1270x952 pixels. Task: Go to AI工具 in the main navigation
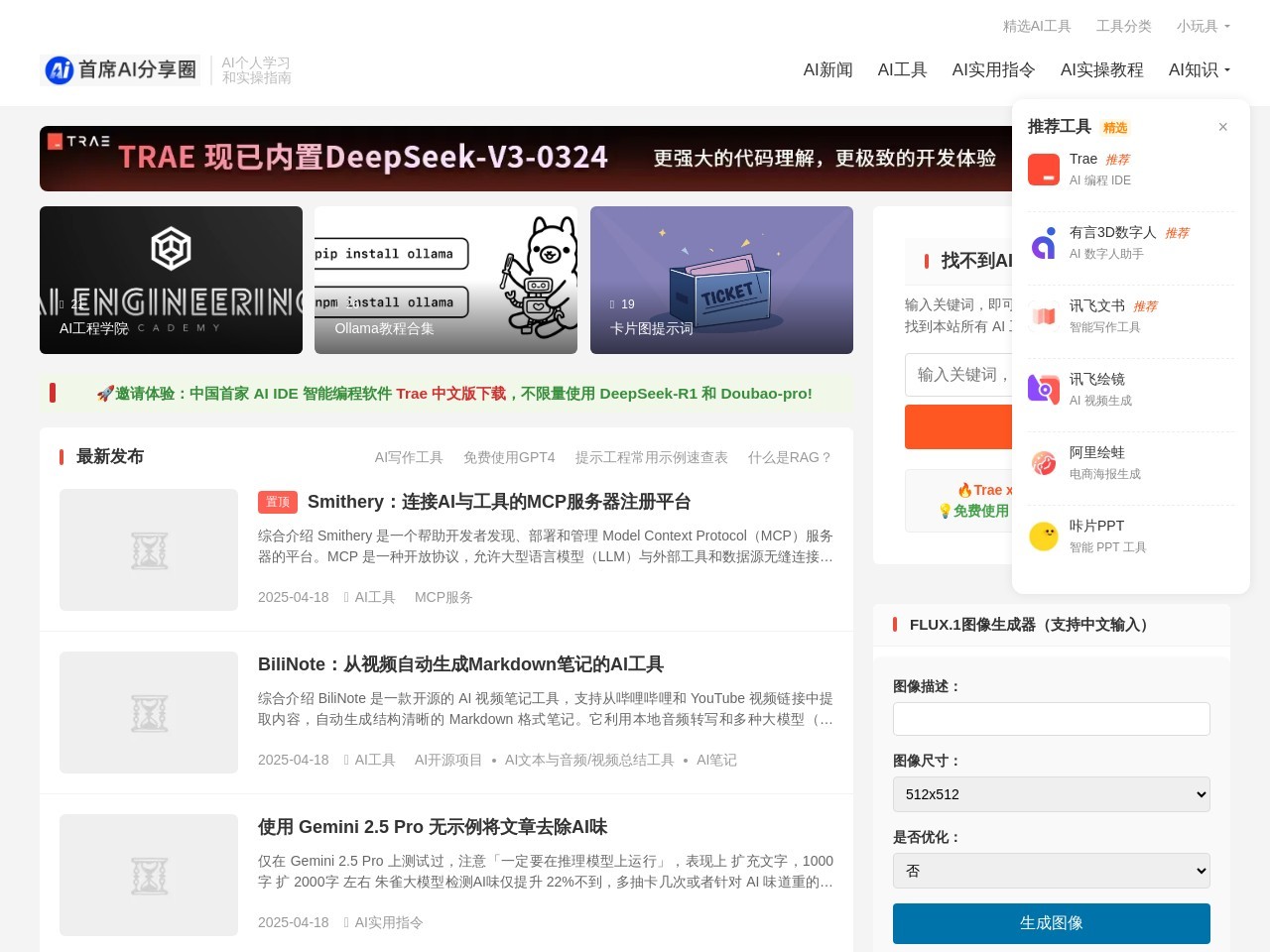(x=903, y=69)
